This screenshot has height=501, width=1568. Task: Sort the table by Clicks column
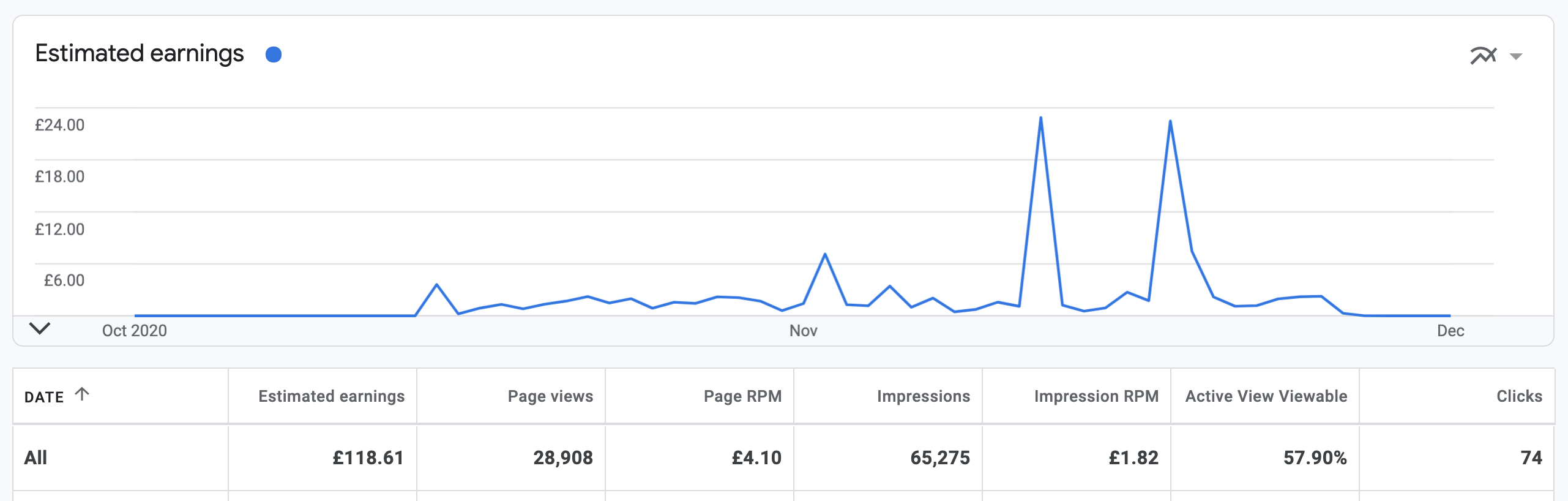[x=1526, y=396]
